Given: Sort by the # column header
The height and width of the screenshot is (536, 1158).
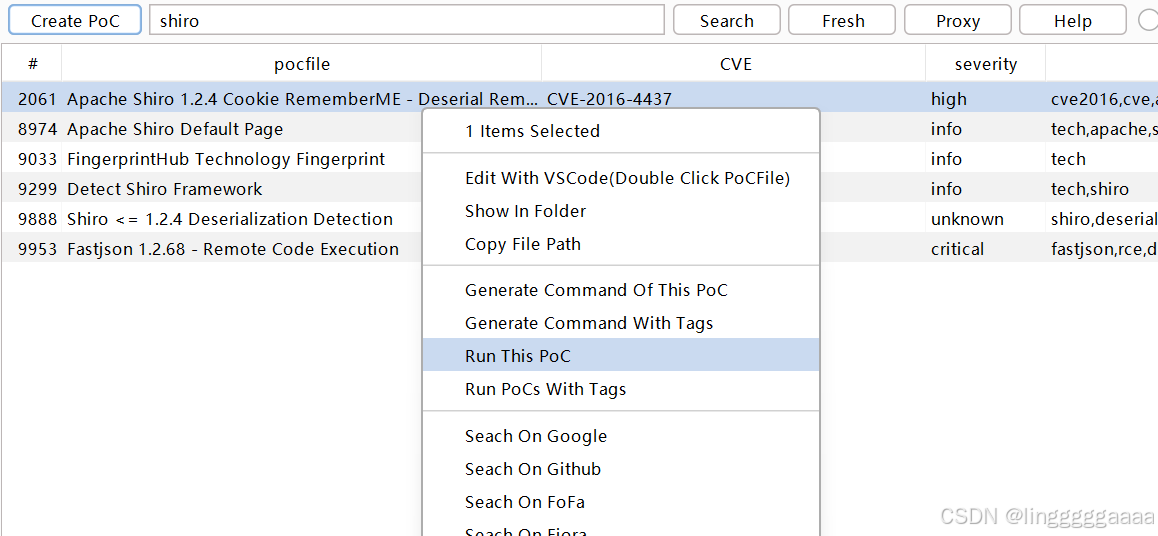Looking at the screenshot, I should tap(32, 63).
